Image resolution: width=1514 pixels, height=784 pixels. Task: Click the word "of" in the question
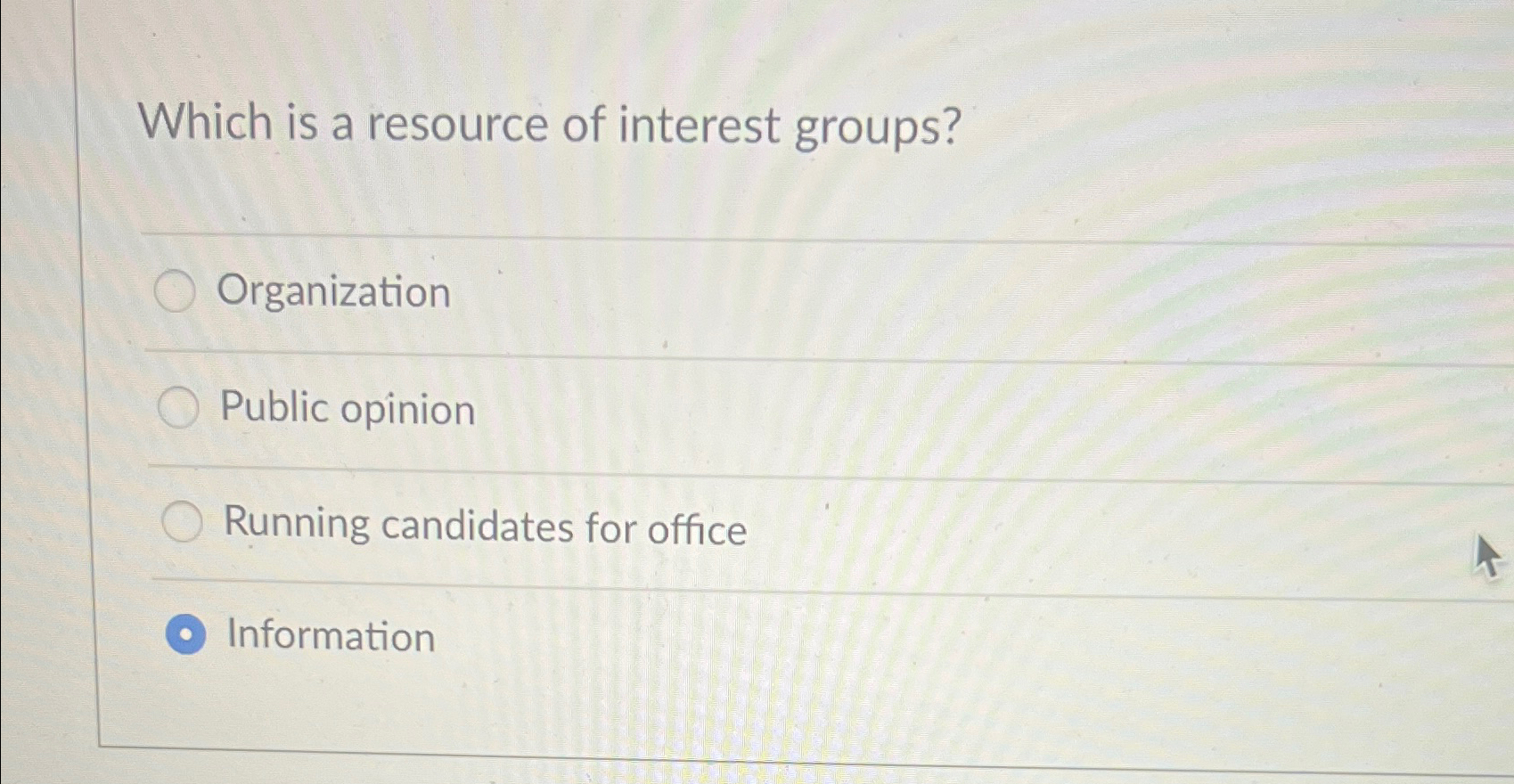pyautogui.click(x=584, y=124)
